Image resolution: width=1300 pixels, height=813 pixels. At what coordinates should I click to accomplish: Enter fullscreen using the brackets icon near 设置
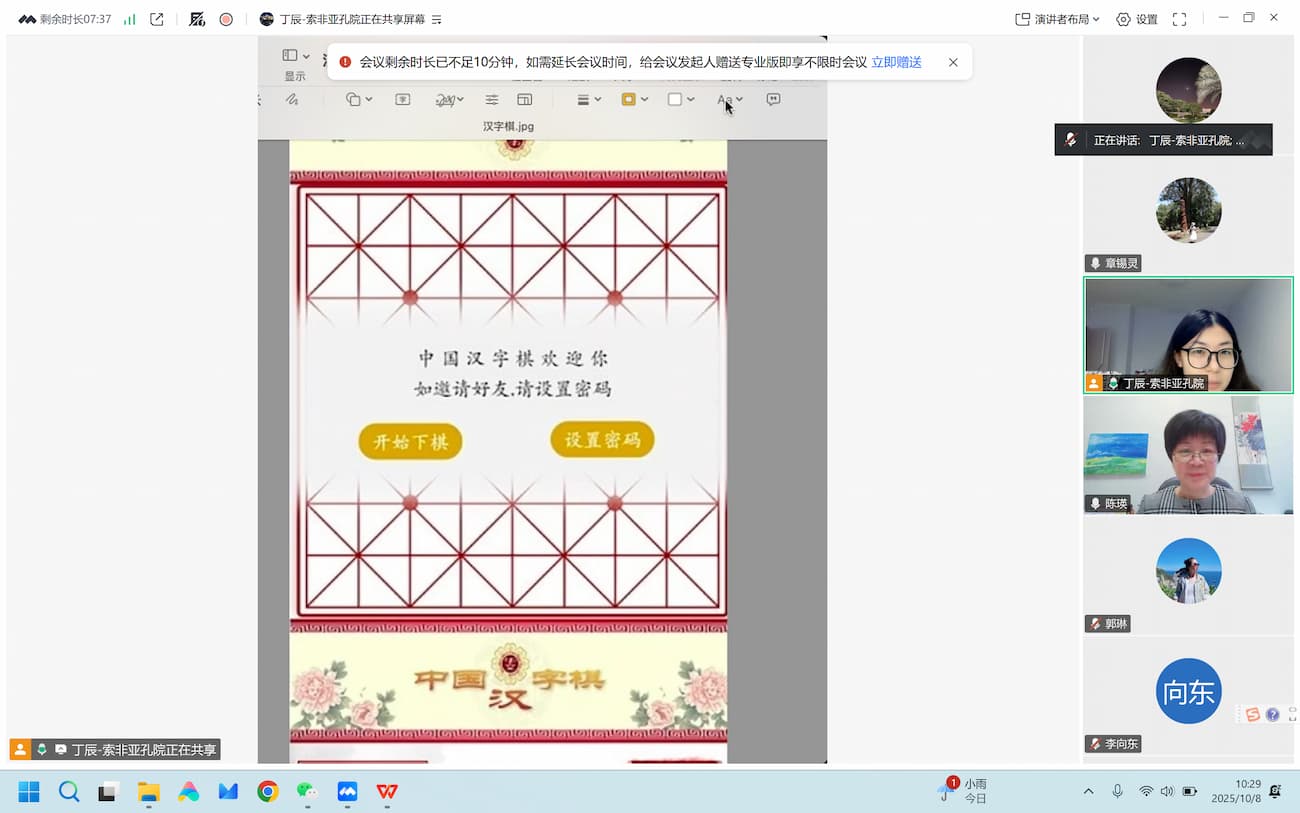pyautogui.click(x=1182, y=18)
